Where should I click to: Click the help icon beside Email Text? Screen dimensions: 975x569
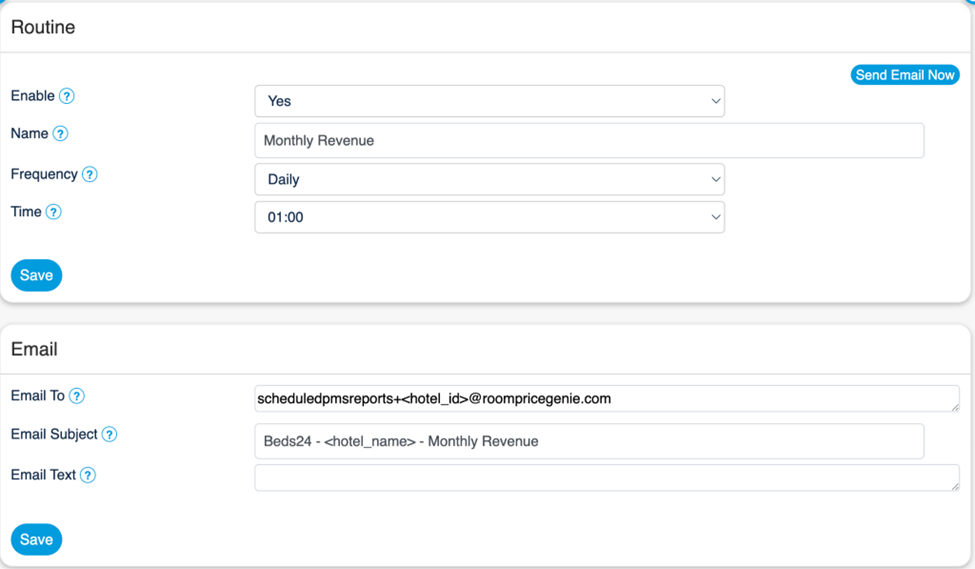(x=88, y=475)
